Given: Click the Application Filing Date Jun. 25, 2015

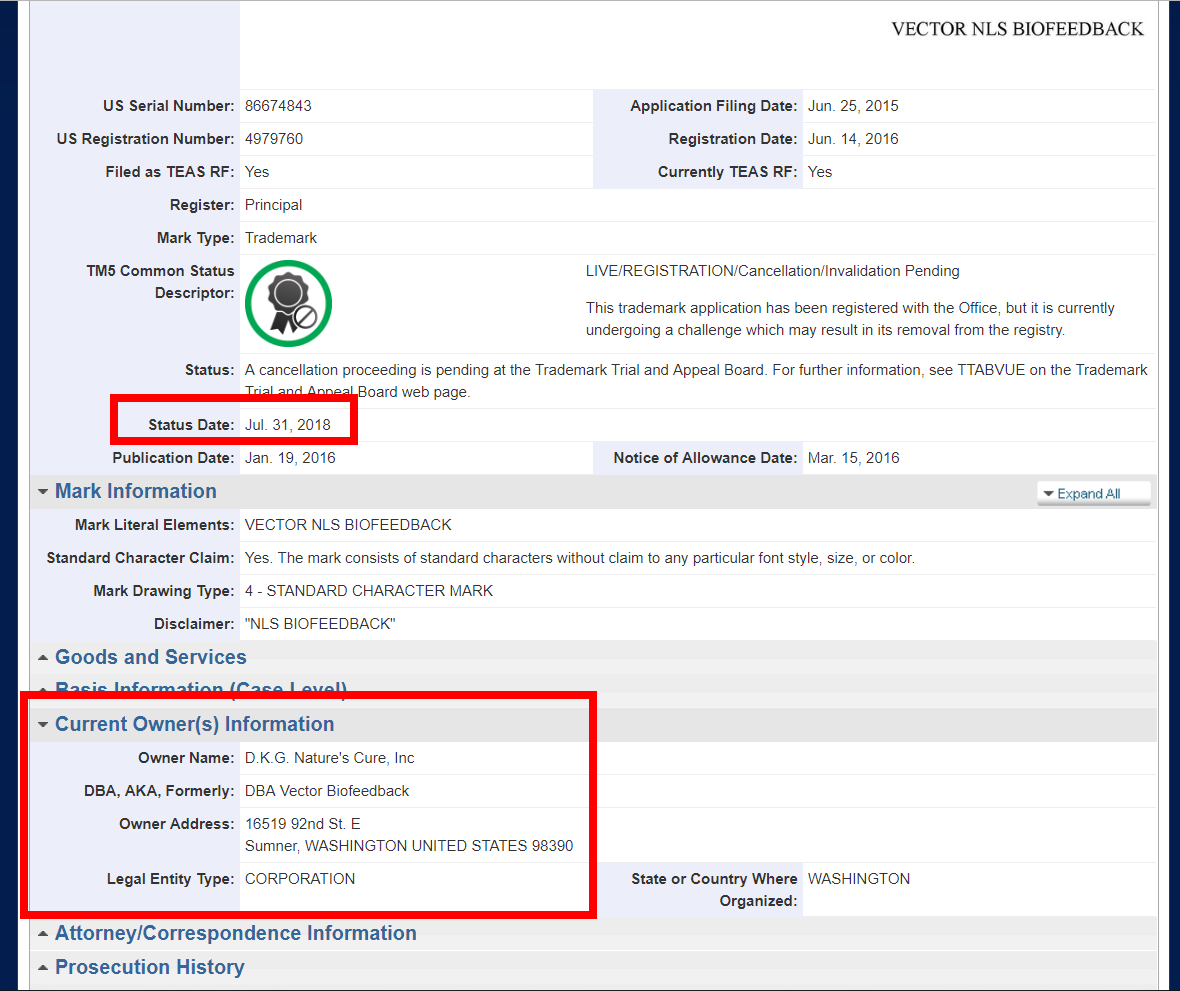Looking at the screenshot, I should [853, 106].
